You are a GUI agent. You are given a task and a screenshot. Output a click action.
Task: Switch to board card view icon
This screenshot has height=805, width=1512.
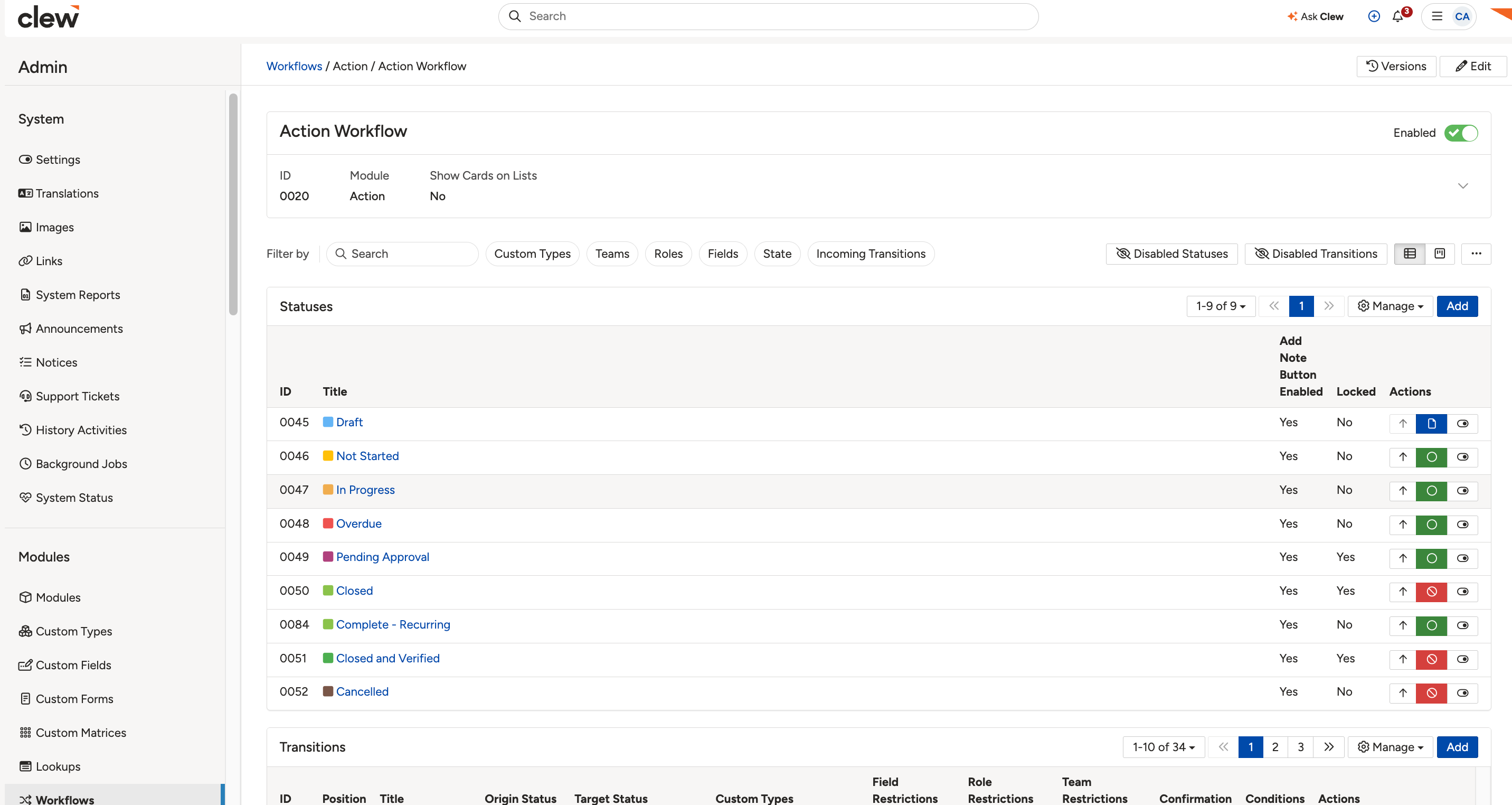(1440, 254)
